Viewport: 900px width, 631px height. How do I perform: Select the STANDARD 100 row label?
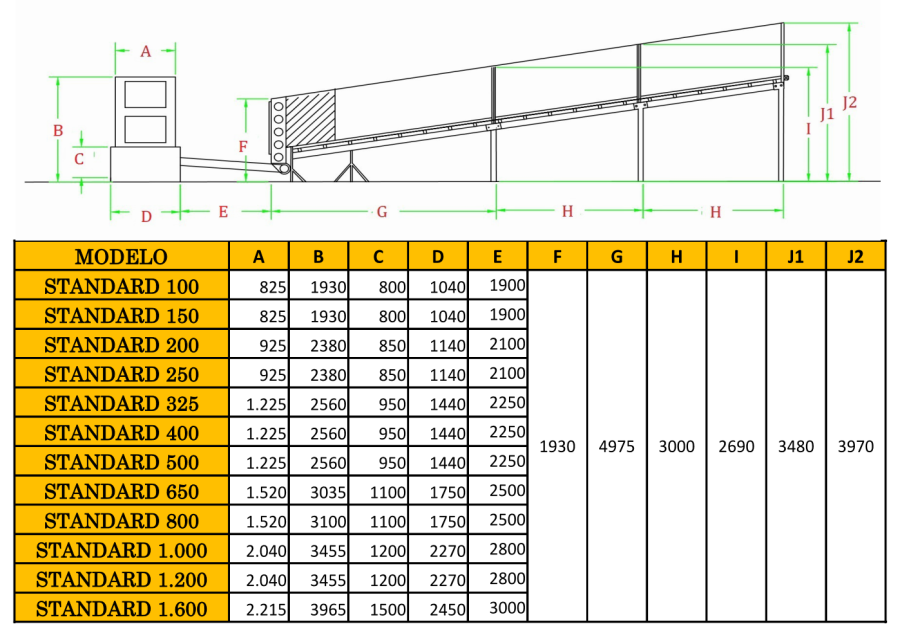tap(121, 287)
